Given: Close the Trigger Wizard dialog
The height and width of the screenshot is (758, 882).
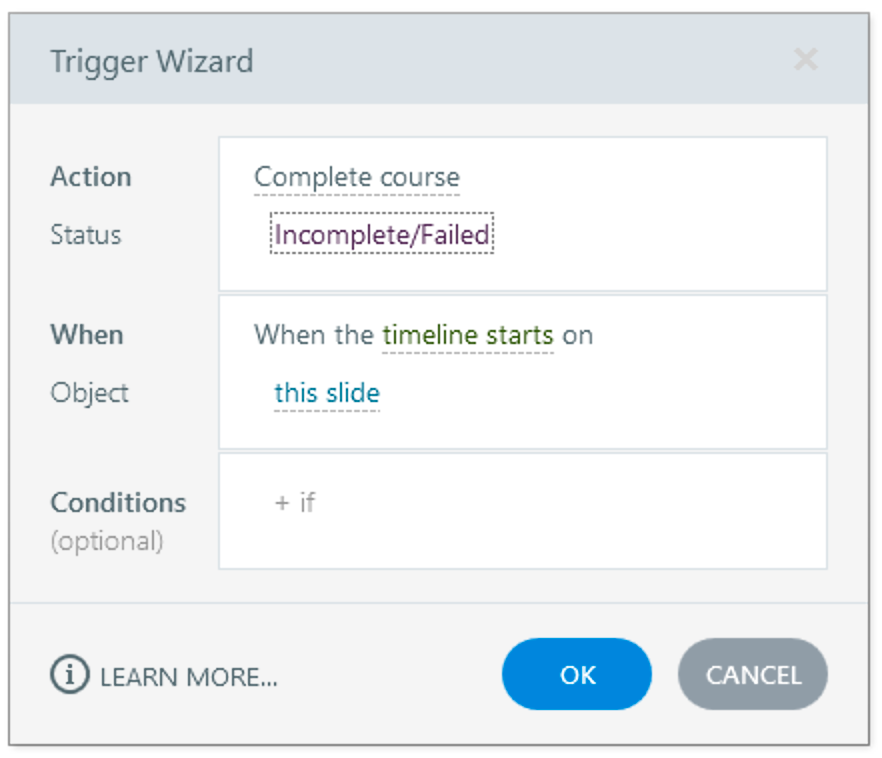Looking at the screenshot, I should click(x=805, y=60).
